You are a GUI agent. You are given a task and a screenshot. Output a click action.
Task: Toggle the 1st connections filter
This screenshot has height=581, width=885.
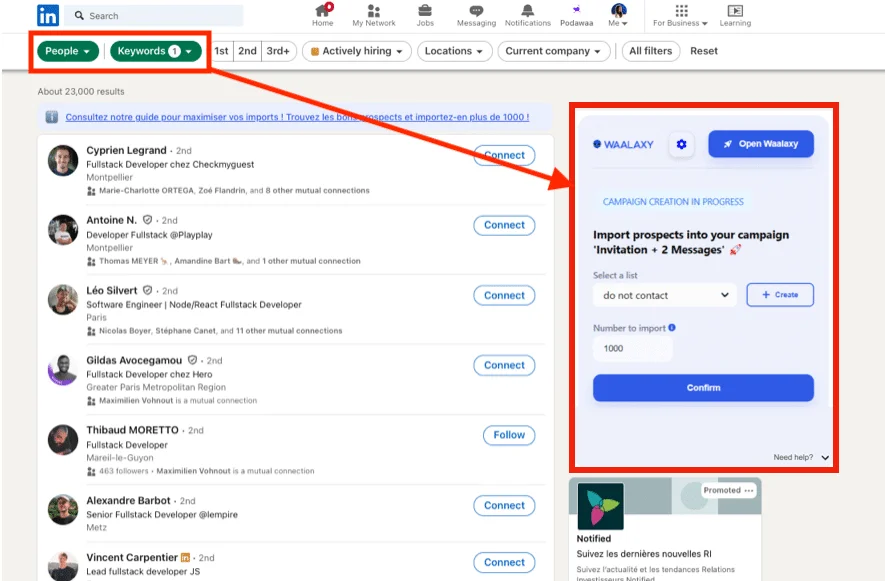(x=221, y=51)
